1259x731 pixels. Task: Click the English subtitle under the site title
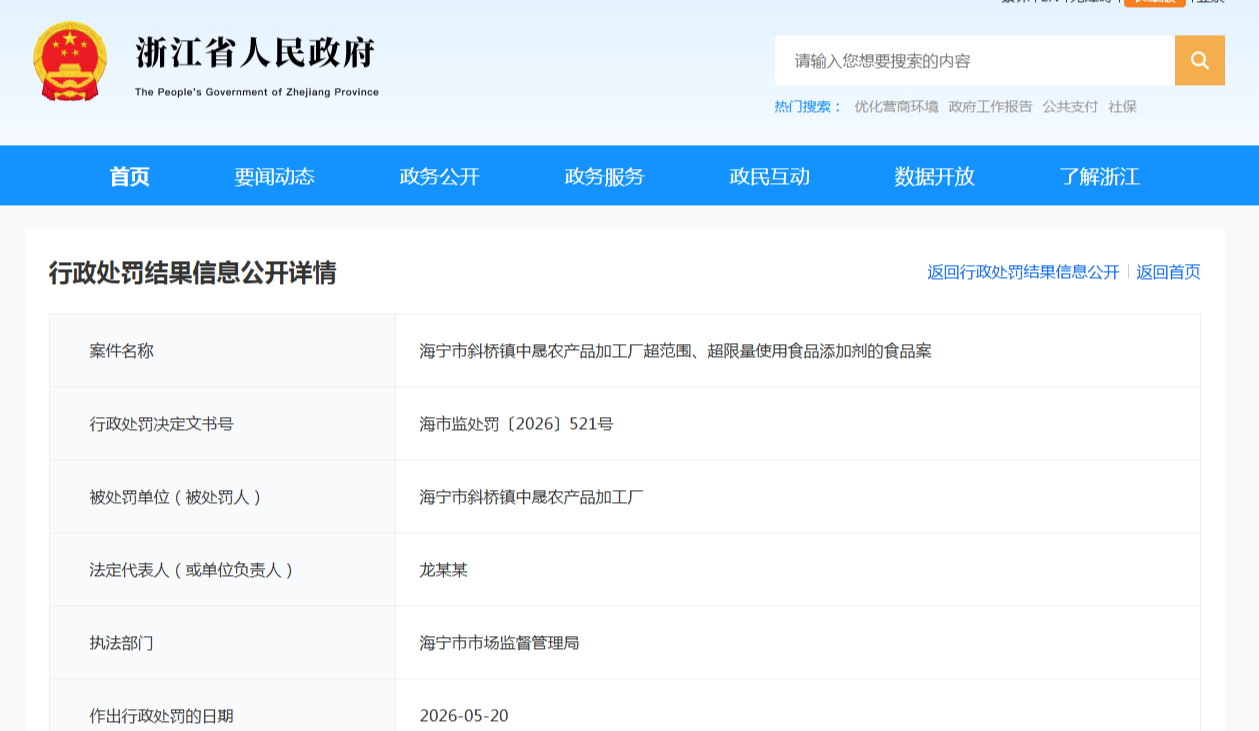[257, 92]
